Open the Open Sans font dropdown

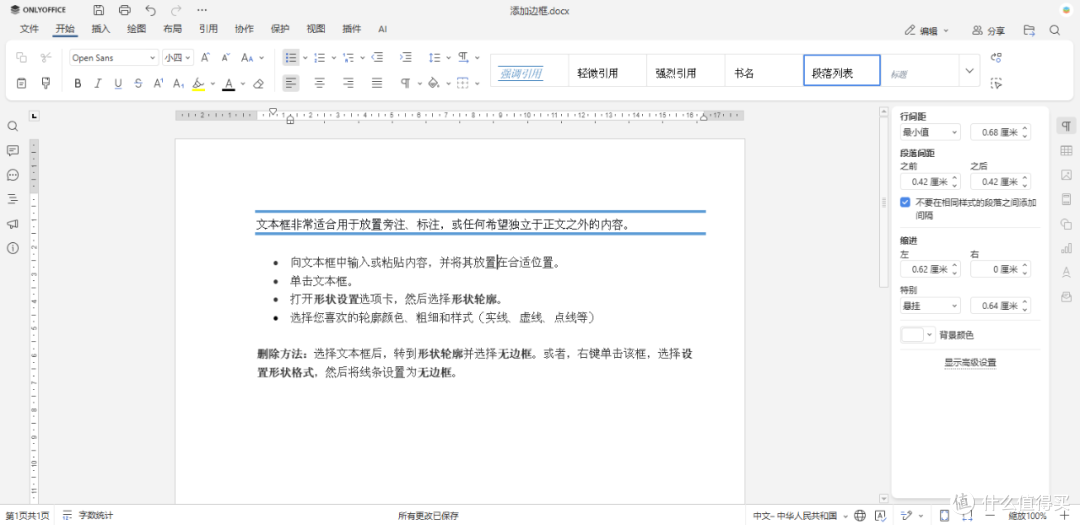point(114,58)
